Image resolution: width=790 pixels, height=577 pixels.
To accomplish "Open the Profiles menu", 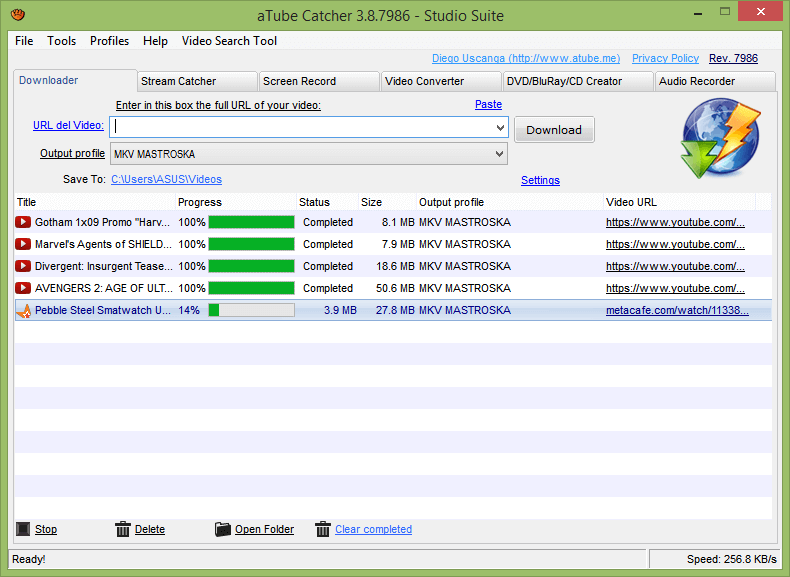I will pyautogui.click(x=109, y=41).
